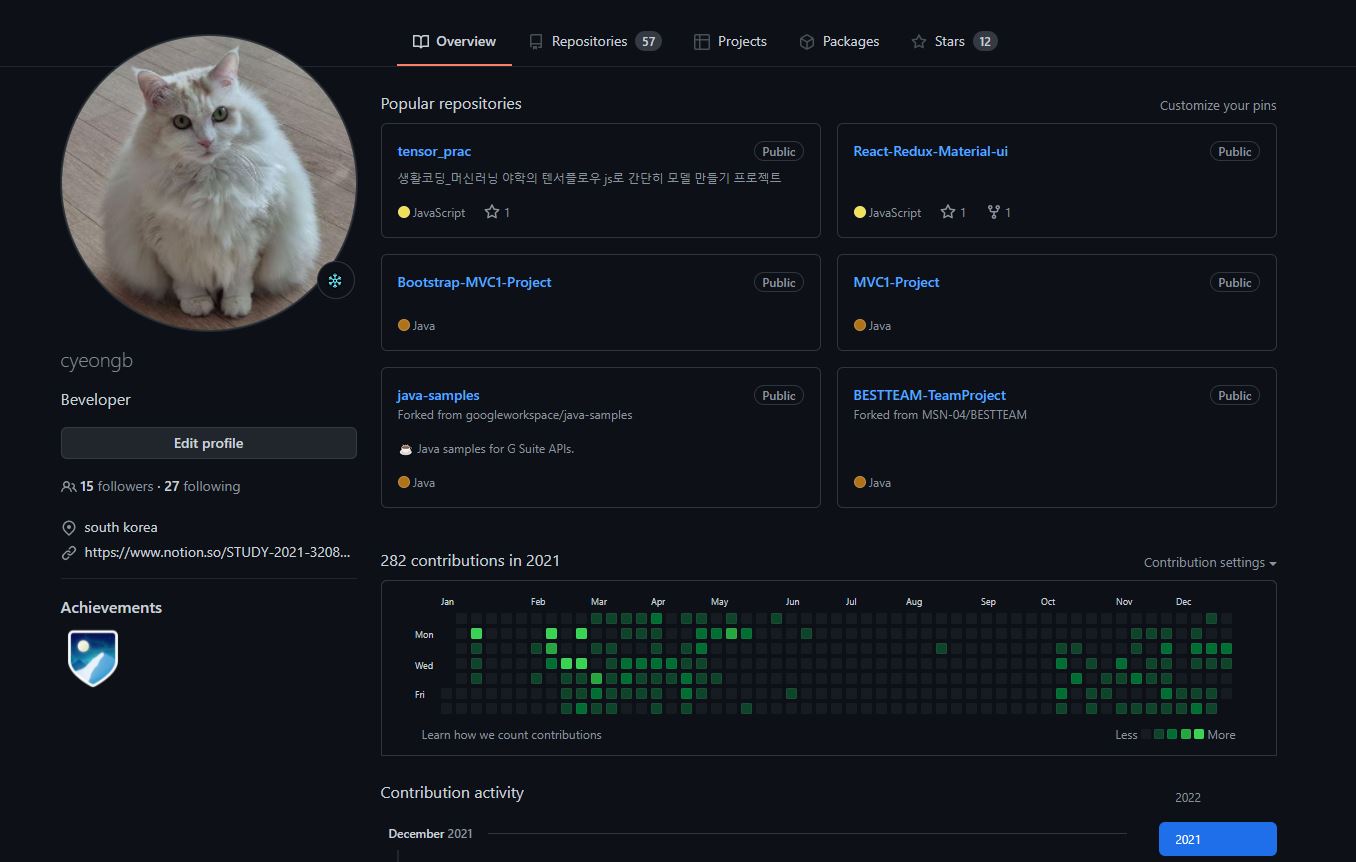Click Customize your pins
This screenshot has width=1356, height=862.
1218,105
